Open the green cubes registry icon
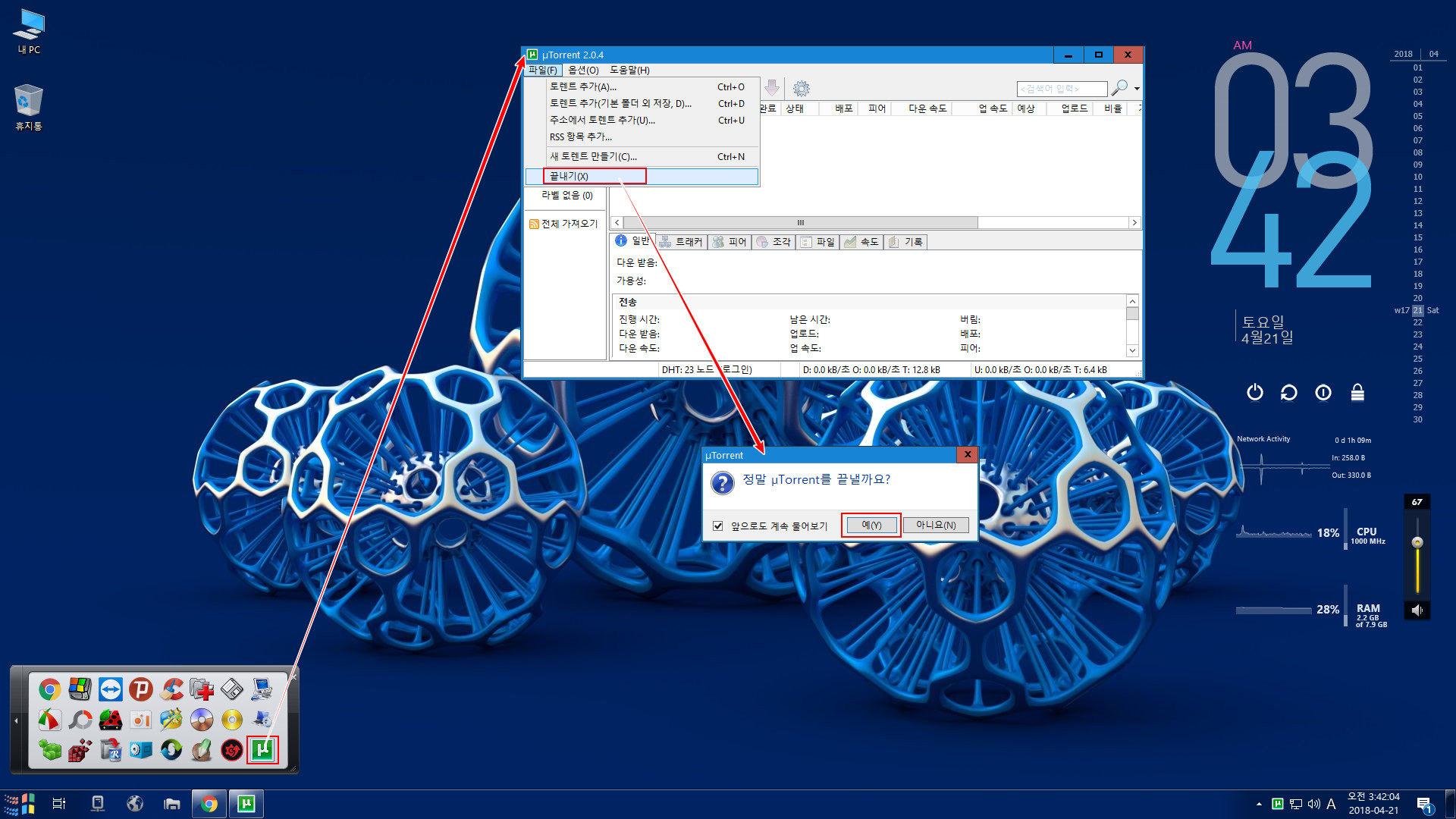This screenshot has width=1456, height=819. coord(50,750)
